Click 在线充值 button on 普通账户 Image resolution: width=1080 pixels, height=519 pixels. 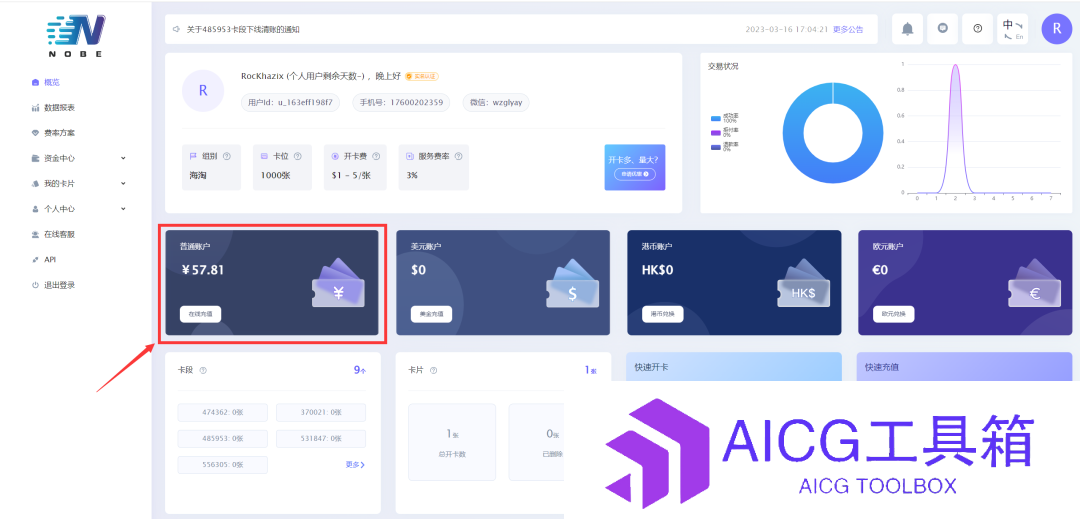click(x=200, y=314)
